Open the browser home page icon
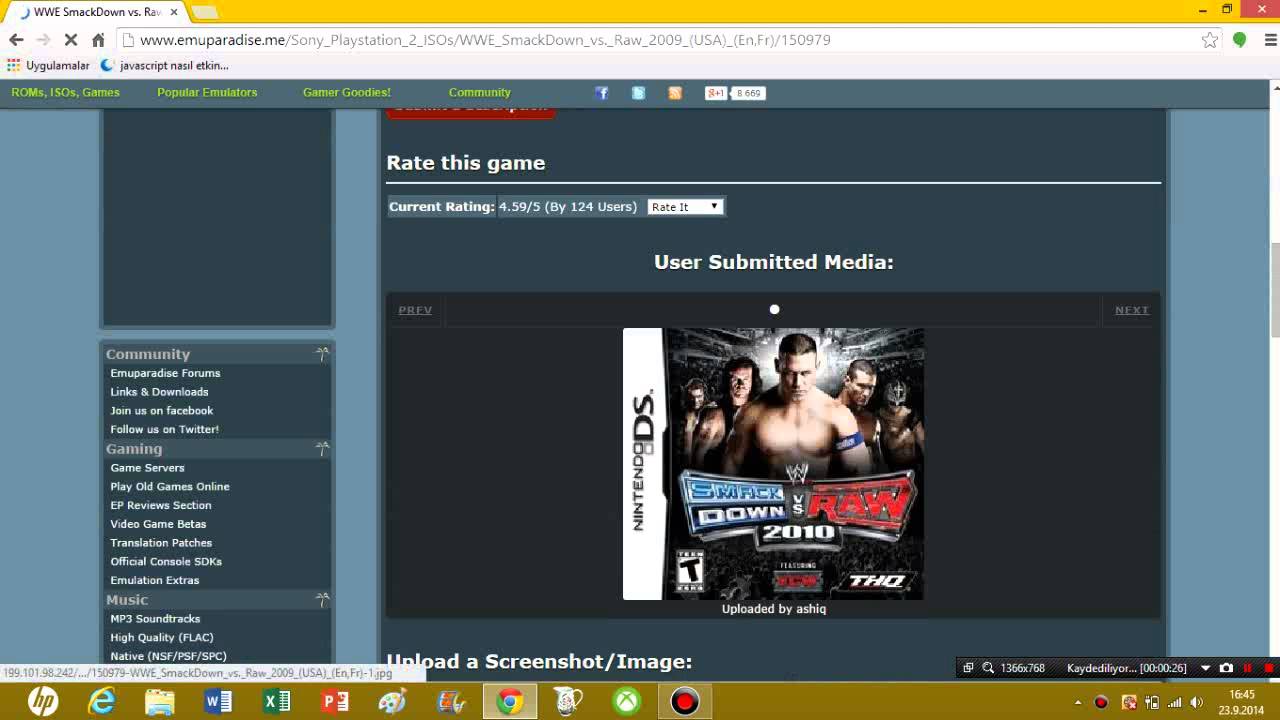Screen dimensions: 1280x720 98,40
